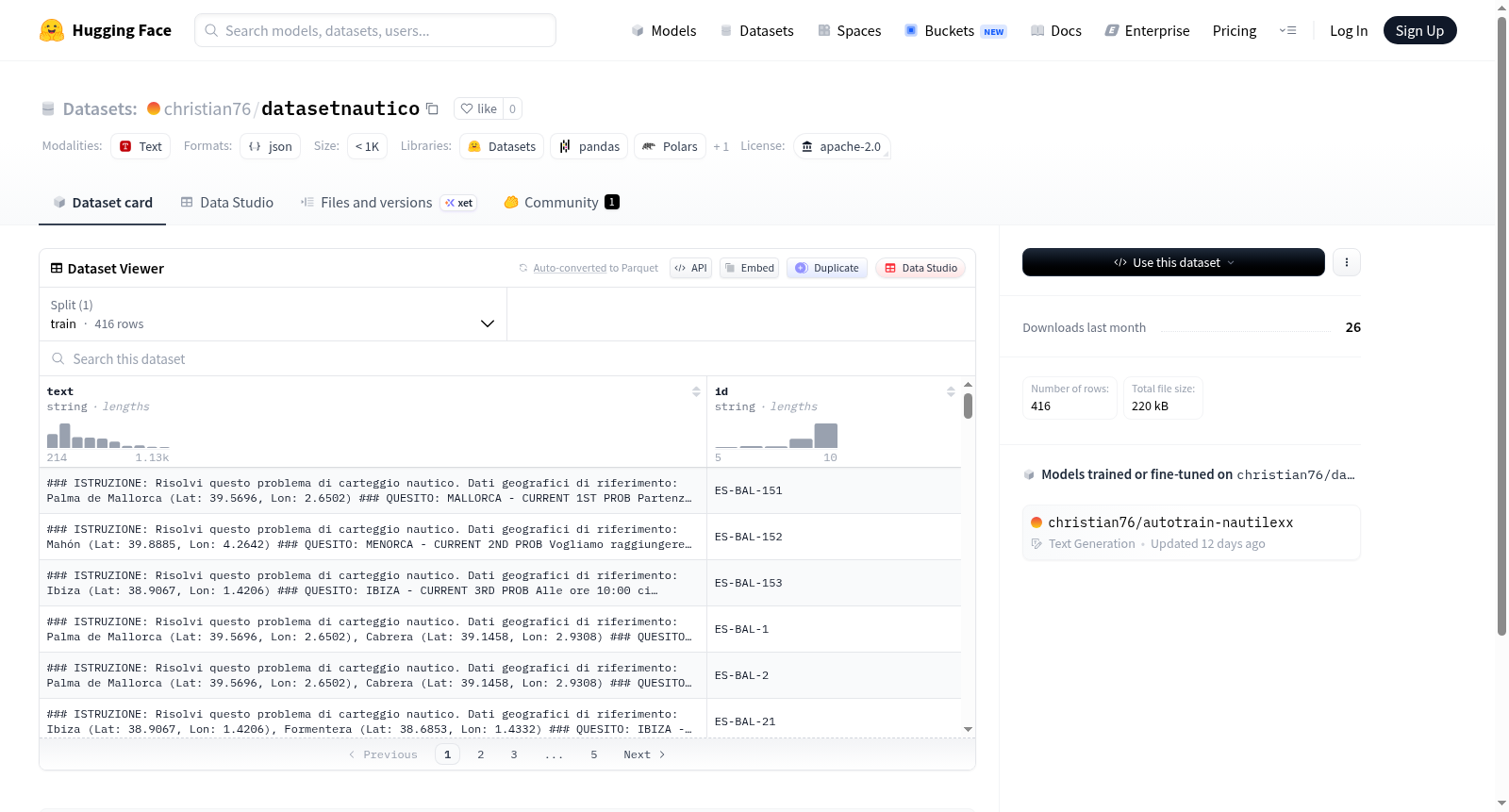Click the red Data Studio button

920,268
